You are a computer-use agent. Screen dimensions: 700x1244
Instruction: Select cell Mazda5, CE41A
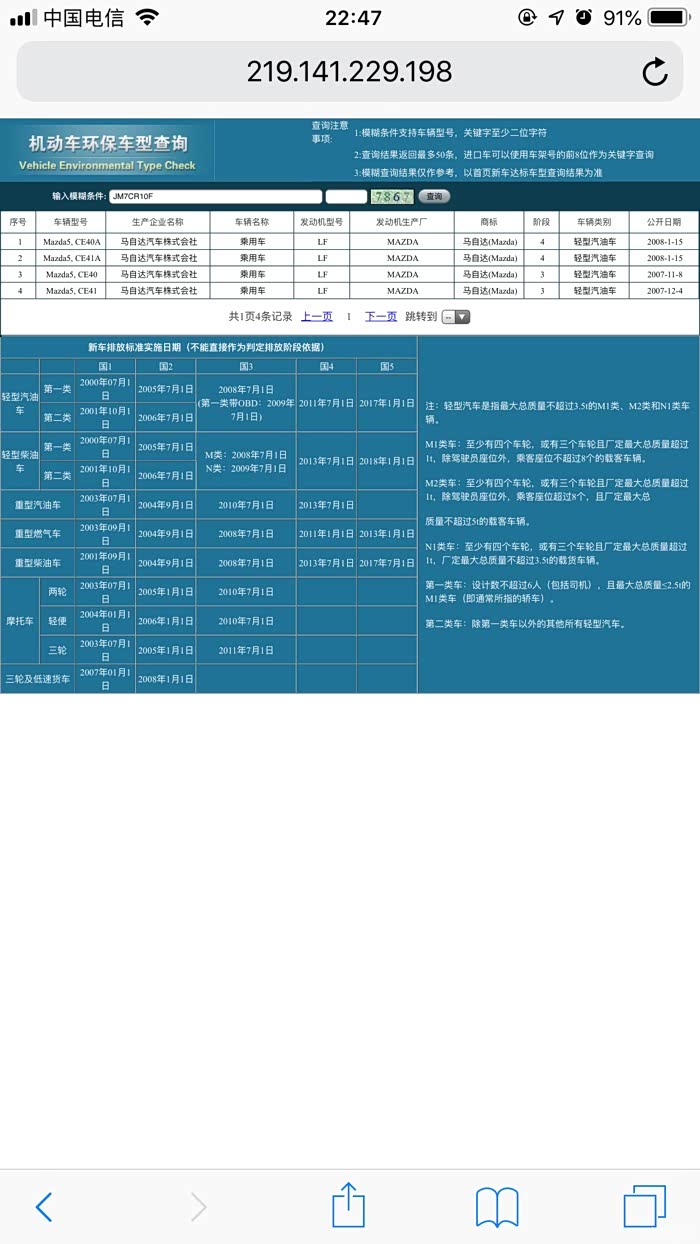pos(71,258)
